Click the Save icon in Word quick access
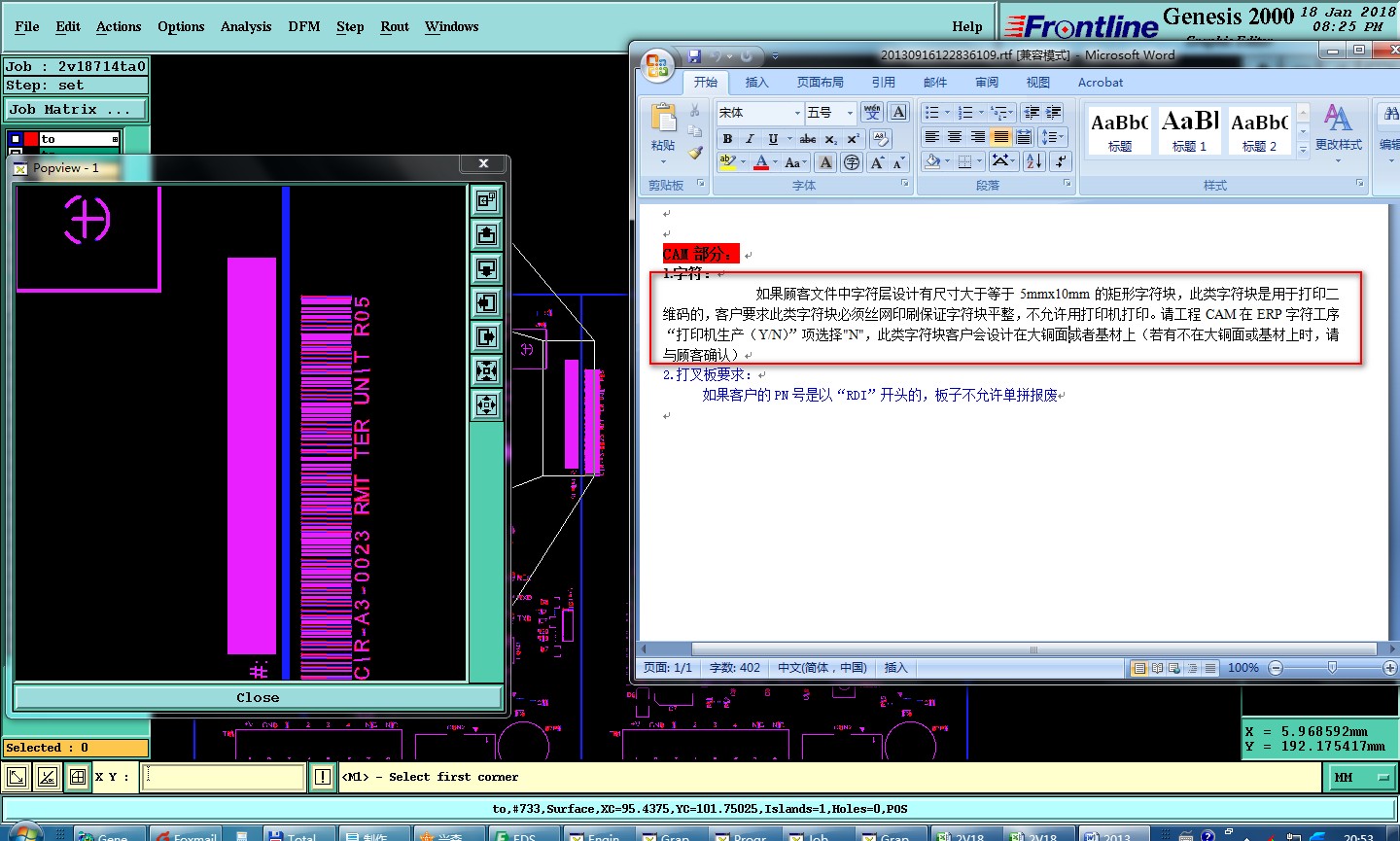The image size is (1400, 841). (x=694, y=56)
